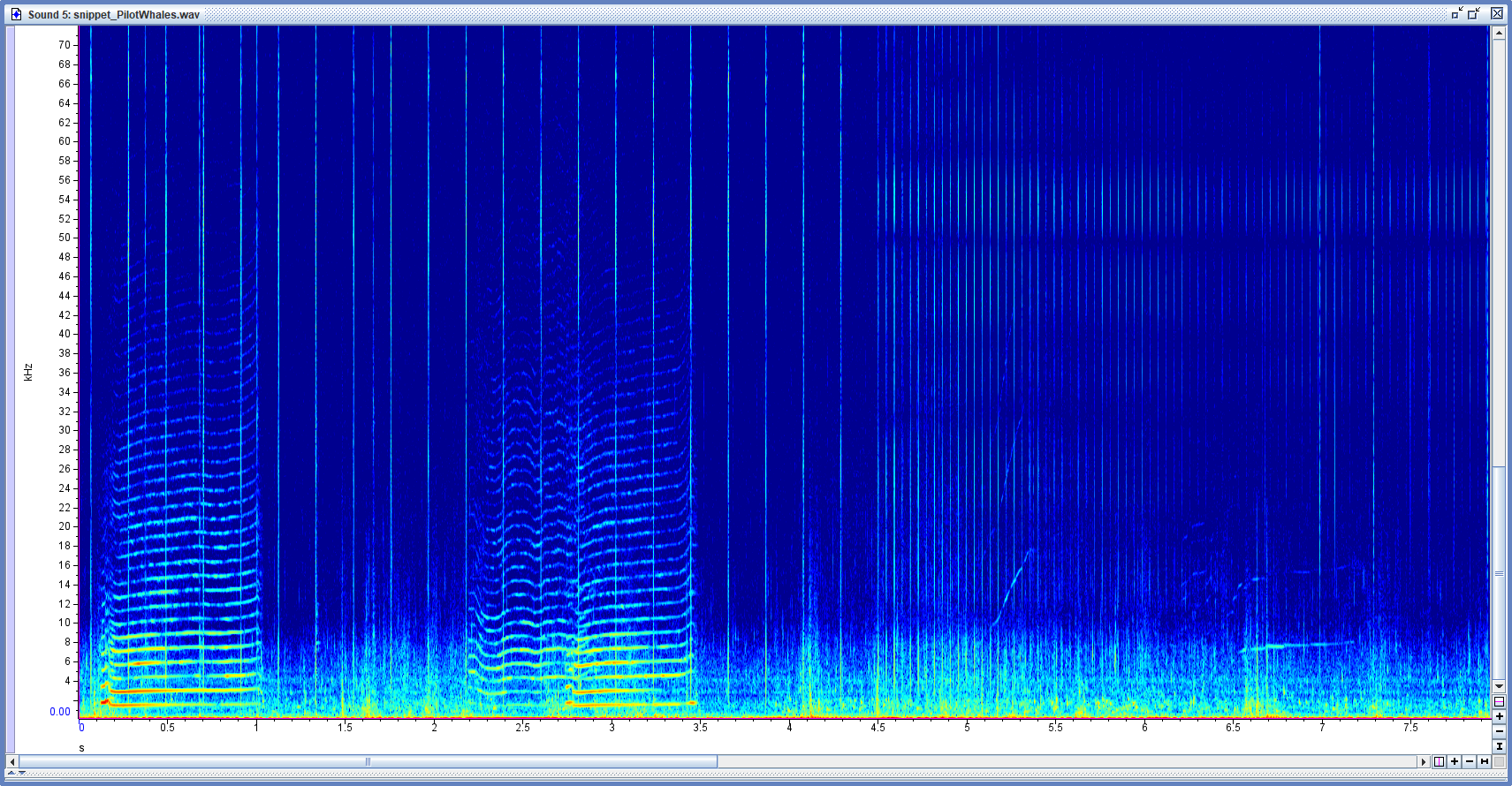Collapse view with the small up triangle
1512x786 pixels.
(11, 773)
